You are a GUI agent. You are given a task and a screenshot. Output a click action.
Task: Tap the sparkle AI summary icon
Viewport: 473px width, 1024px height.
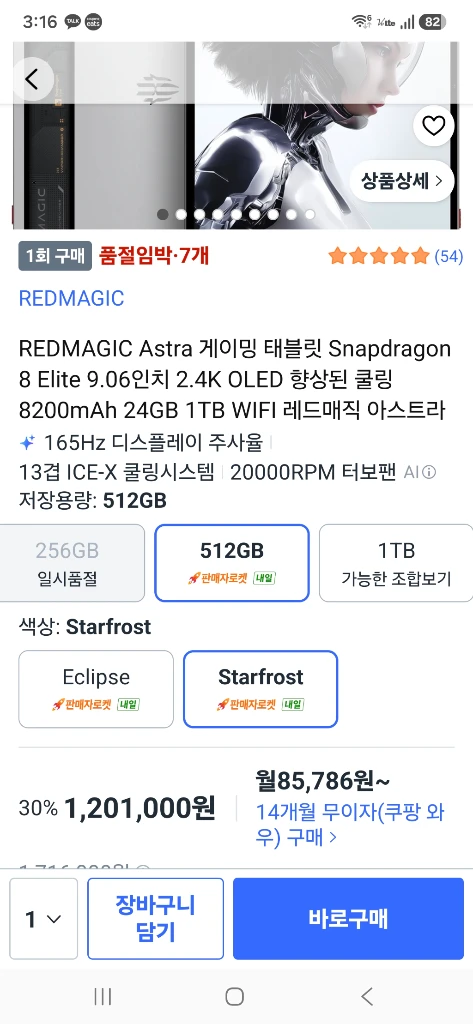pos(27,443)
